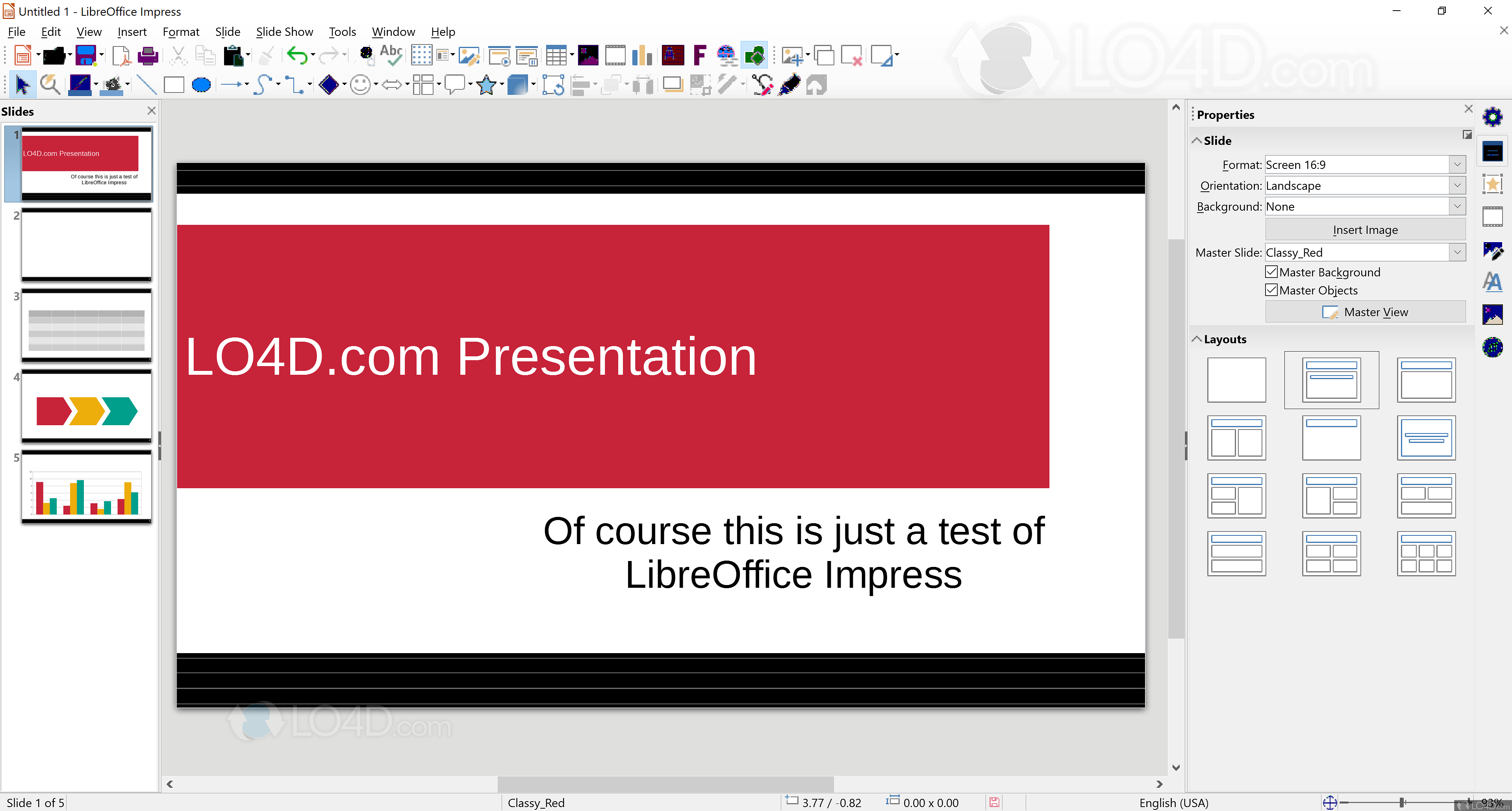The image size is (1512, 811).
Task: Insert a chart from the toolbar
Action: pyautogui.click(x=642, y=55)
